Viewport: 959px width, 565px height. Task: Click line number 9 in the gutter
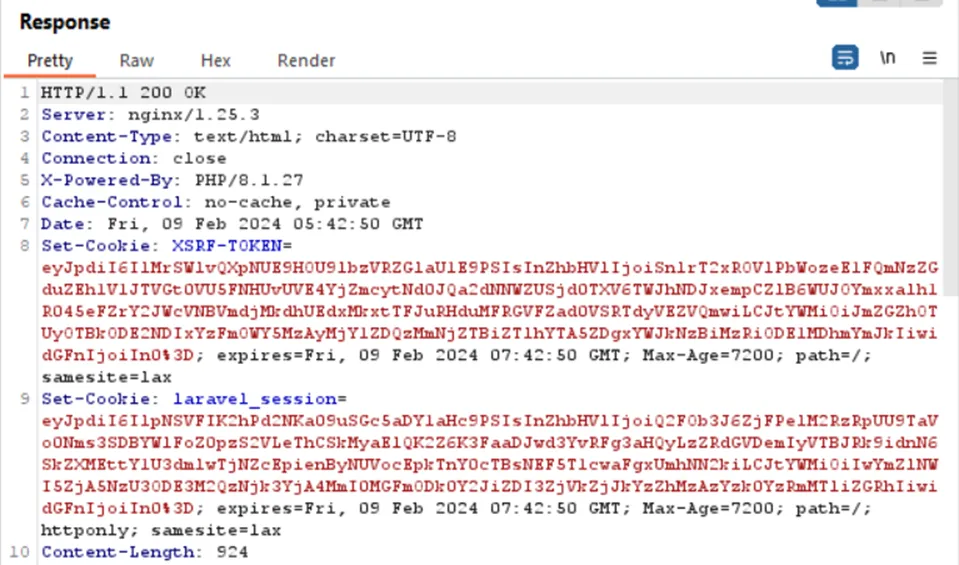(26, 399)
